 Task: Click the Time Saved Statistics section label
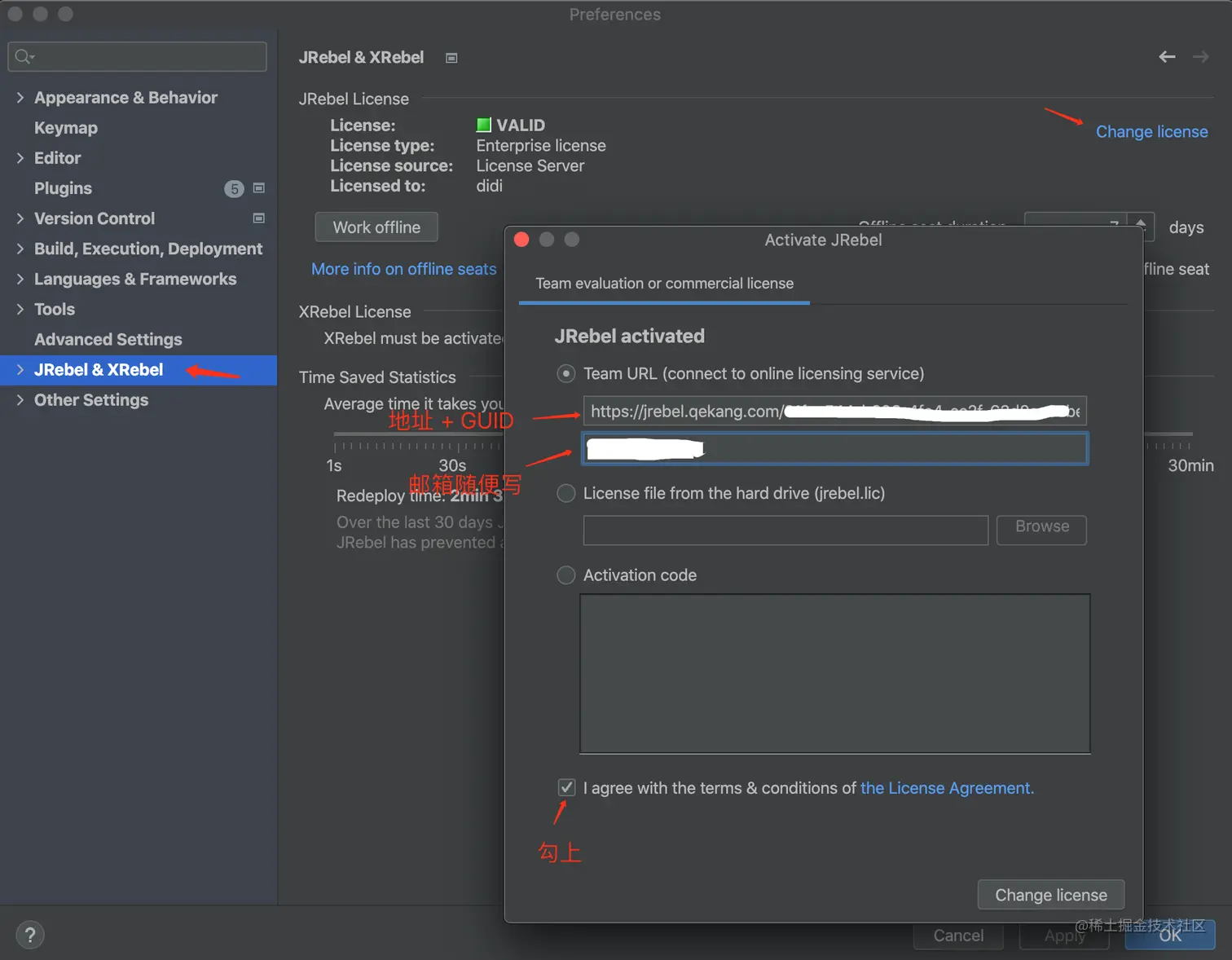pyautogui.click(x=377, y=377)
